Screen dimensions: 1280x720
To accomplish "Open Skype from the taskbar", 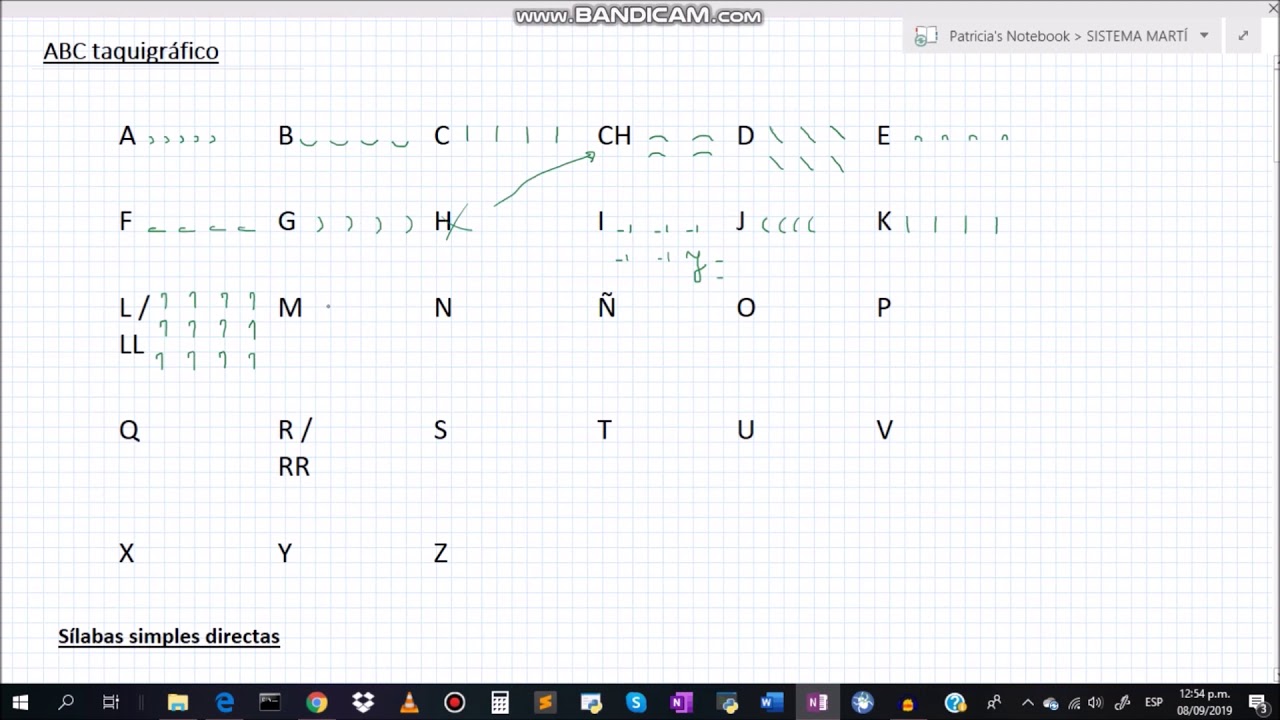I will 636,703.
